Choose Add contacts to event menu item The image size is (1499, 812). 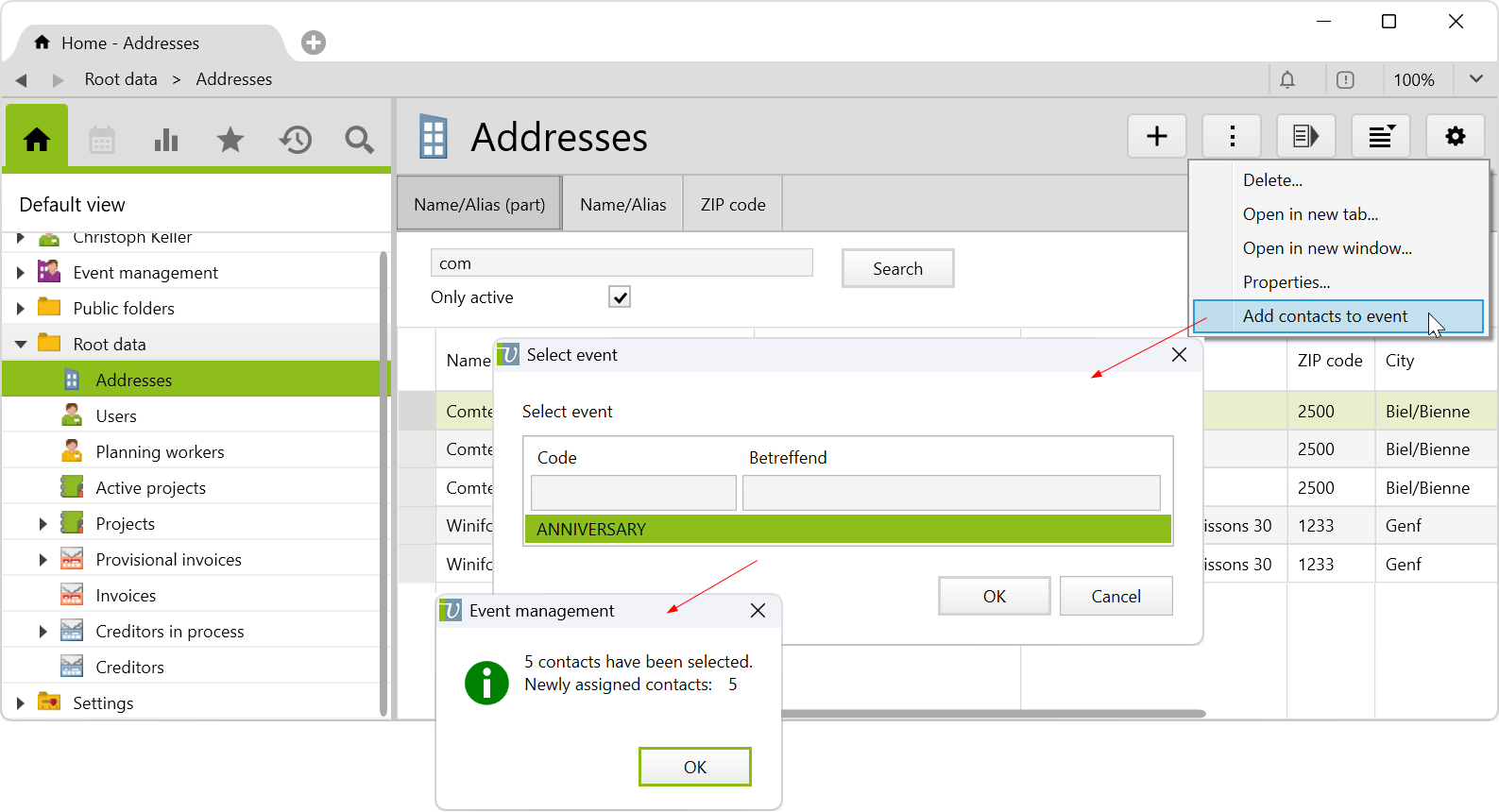1324,316
